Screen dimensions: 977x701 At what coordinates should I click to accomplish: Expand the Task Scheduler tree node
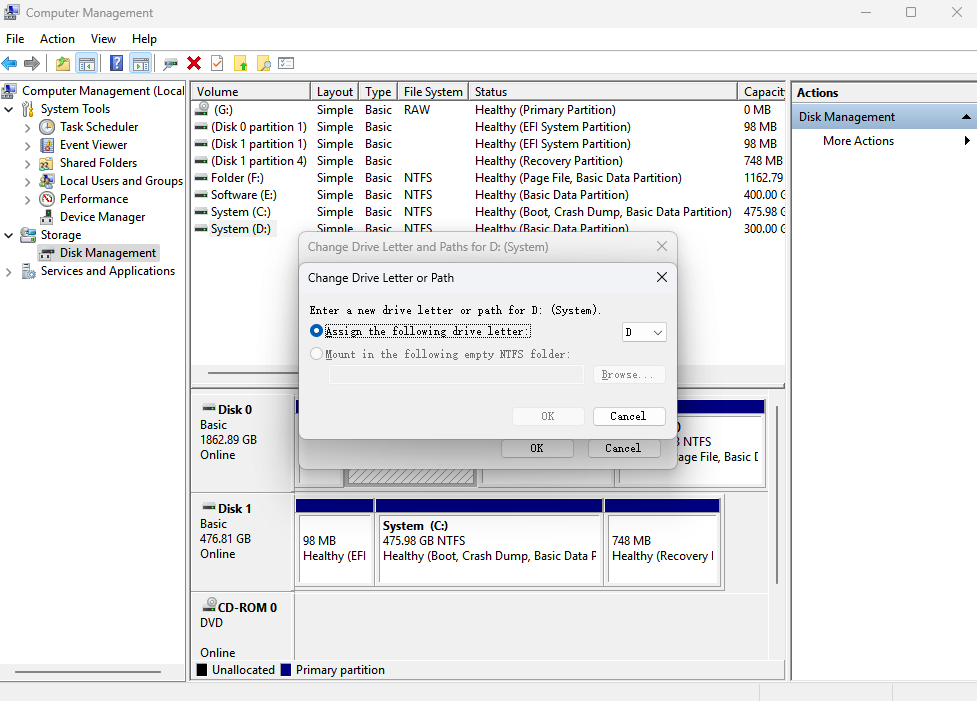[x=27, y=127]
